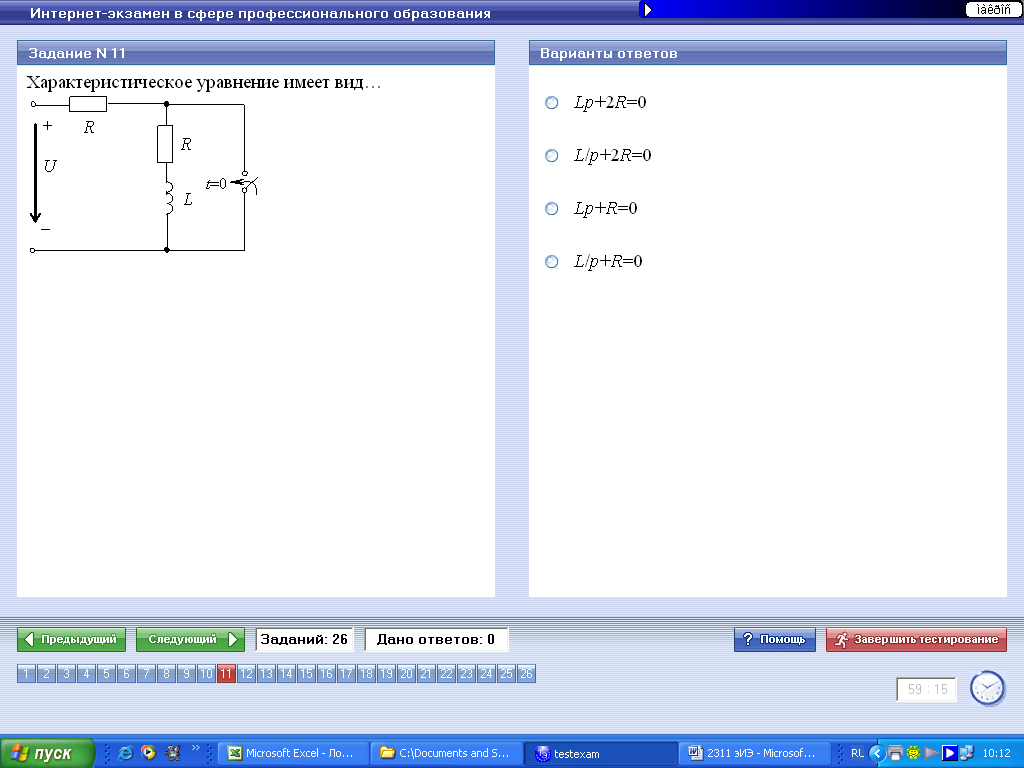Click the printer tray icon
This screenshot has height=768, width=1024.
895,753
